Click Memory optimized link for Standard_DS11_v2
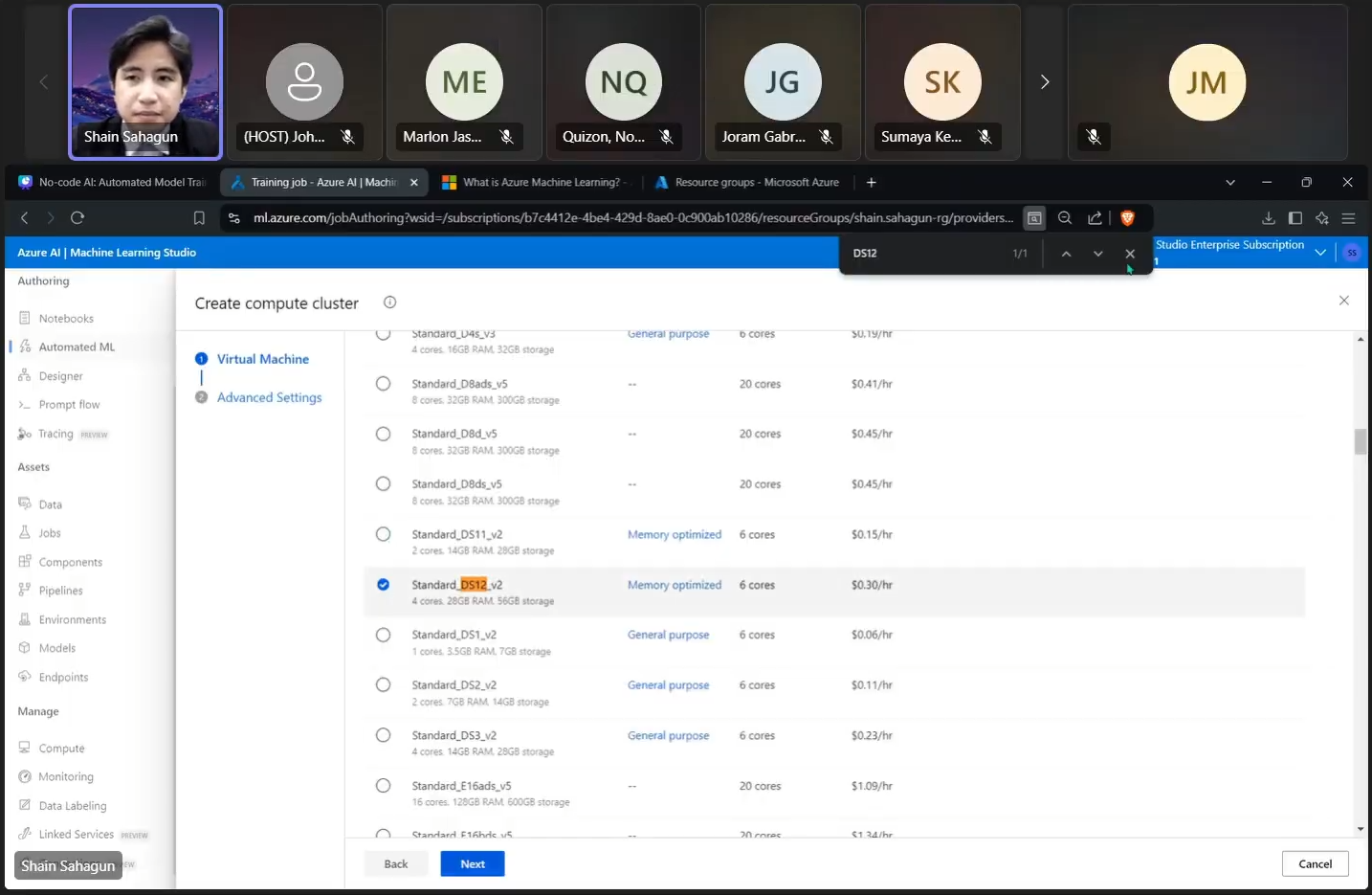 point(675,534)
